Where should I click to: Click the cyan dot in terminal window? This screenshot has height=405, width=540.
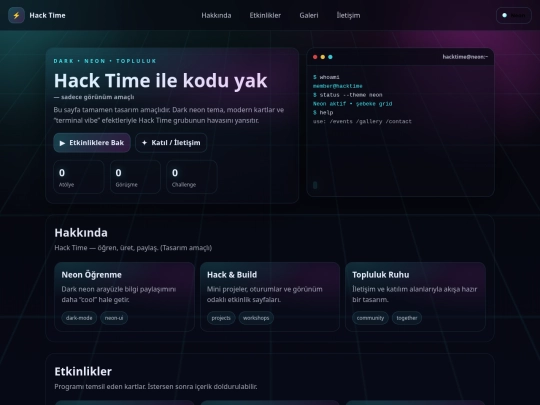pos(330,57)
